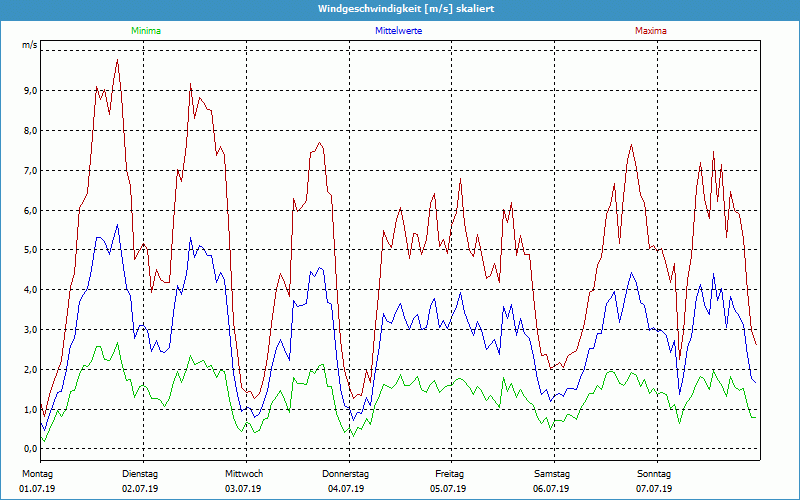Click the '8,0' y-axis value
The image size is (800, 500).
pos(30,131)
